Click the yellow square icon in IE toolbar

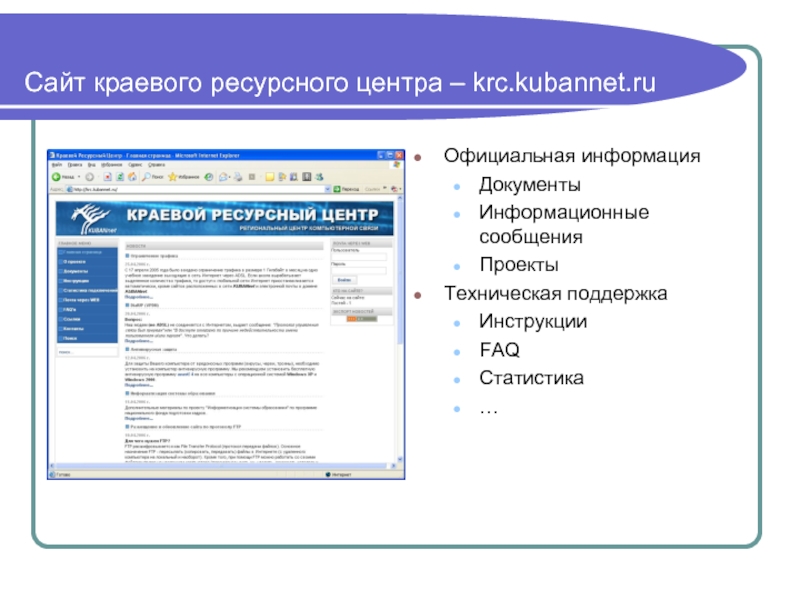tap(269, 177)
